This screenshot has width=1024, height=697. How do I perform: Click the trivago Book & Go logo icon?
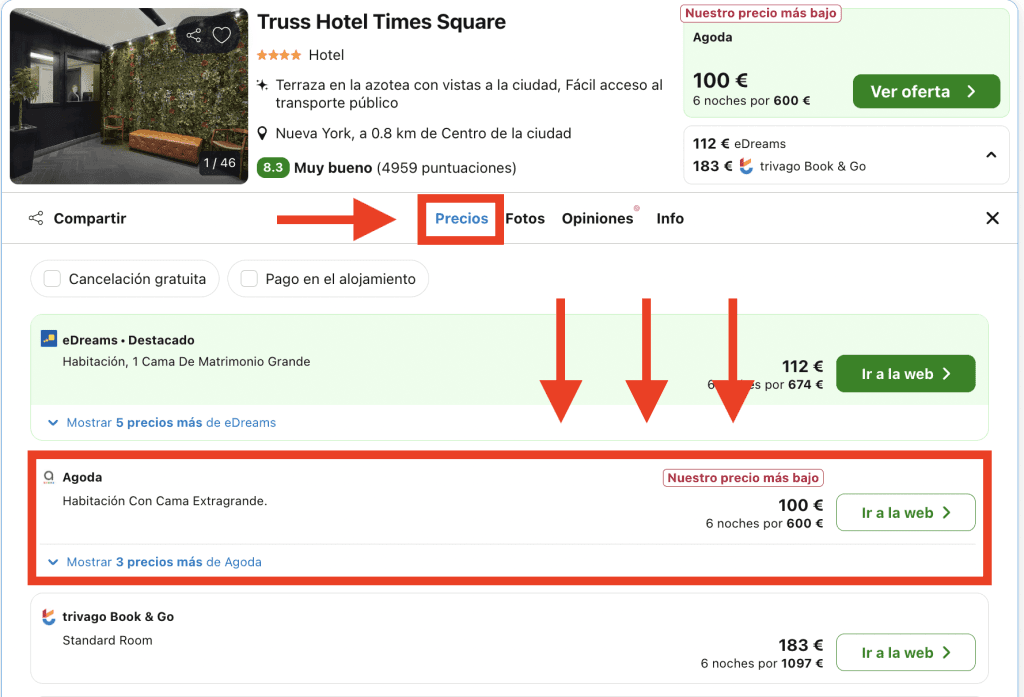[x=49, y=617]
